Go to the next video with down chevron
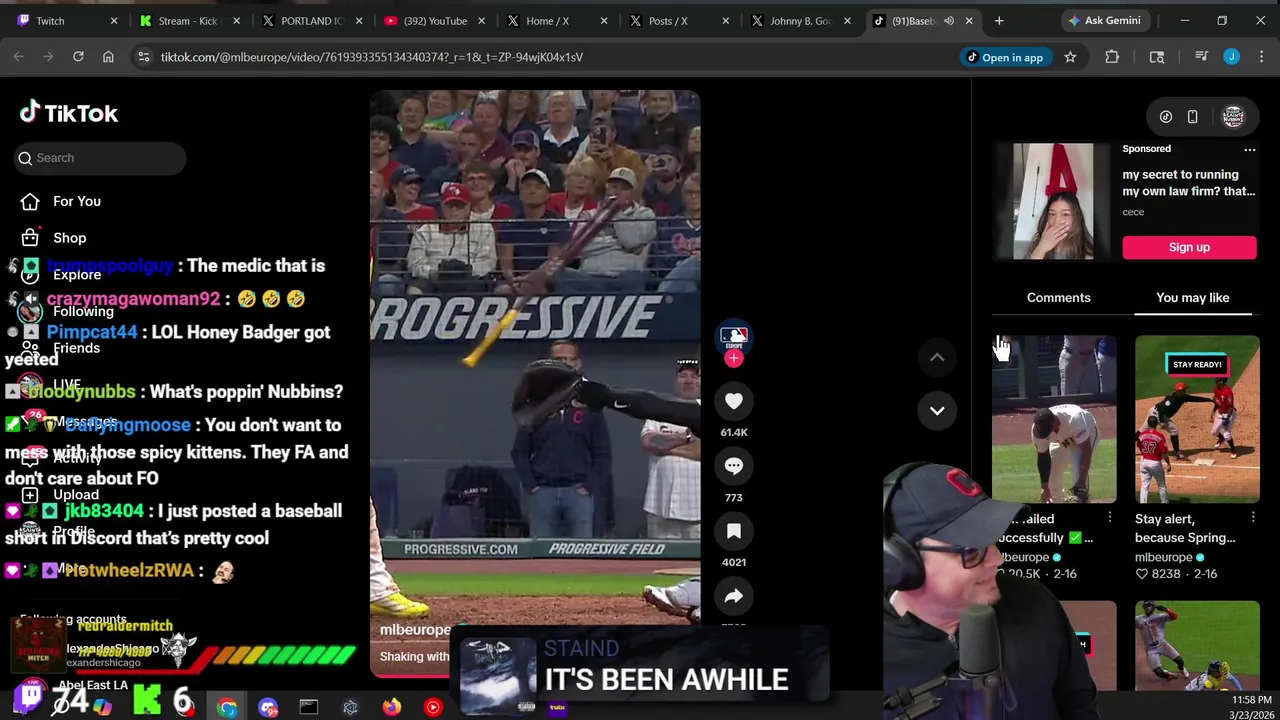Screen dimensions: 1280x720 click(x=937, y=410)
